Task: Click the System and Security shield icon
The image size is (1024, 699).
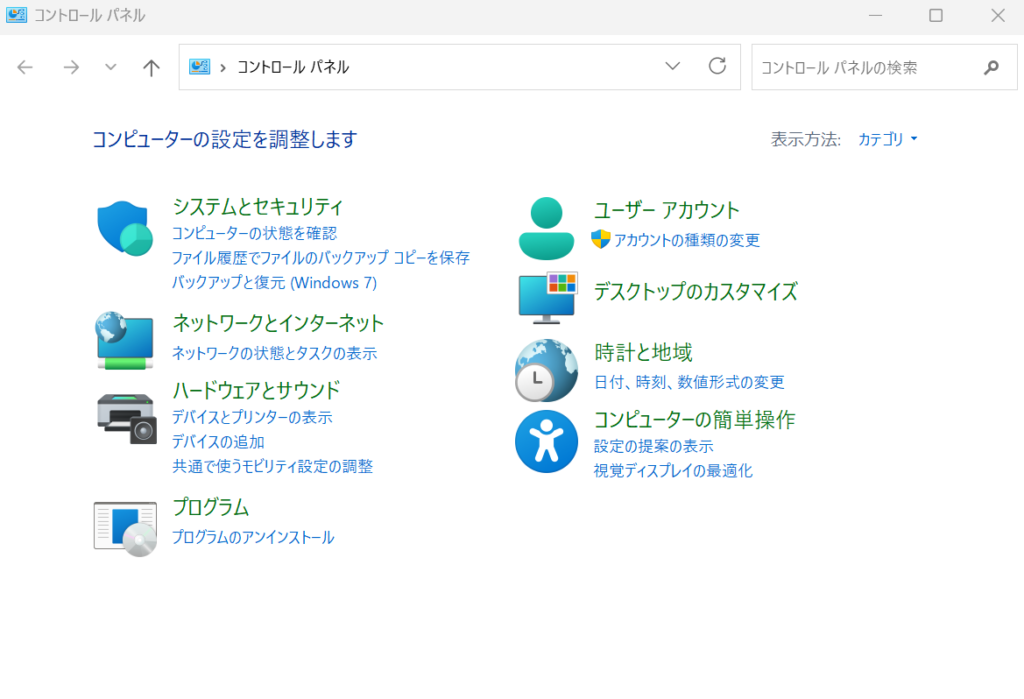Action: coord(125,229)
